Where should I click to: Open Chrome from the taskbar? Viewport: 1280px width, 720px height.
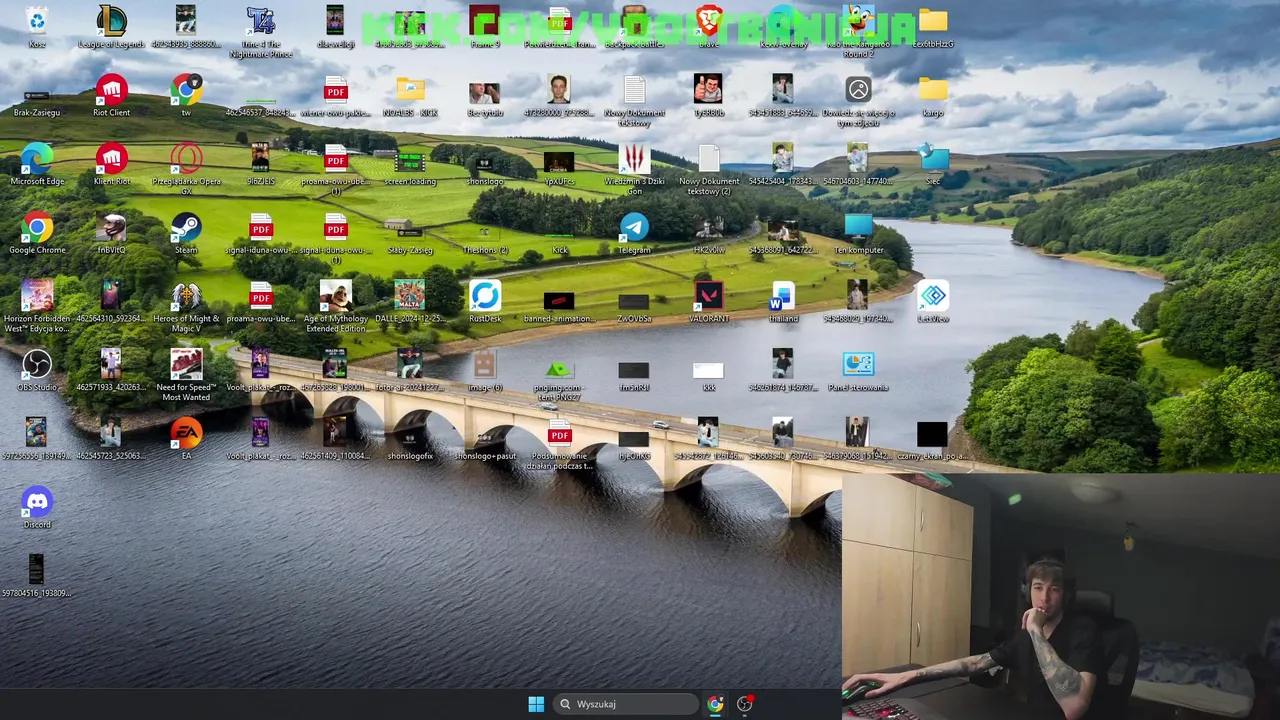pyautogui.click(x=715, y=704)
